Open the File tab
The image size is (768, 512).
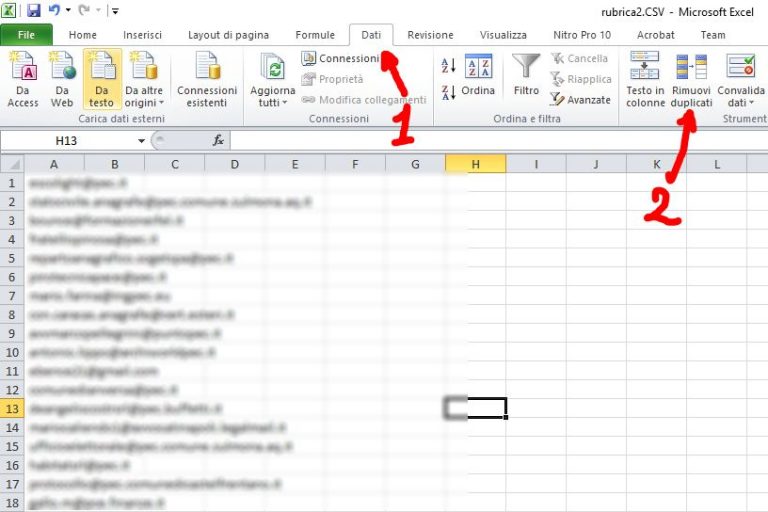pos(26,35)
